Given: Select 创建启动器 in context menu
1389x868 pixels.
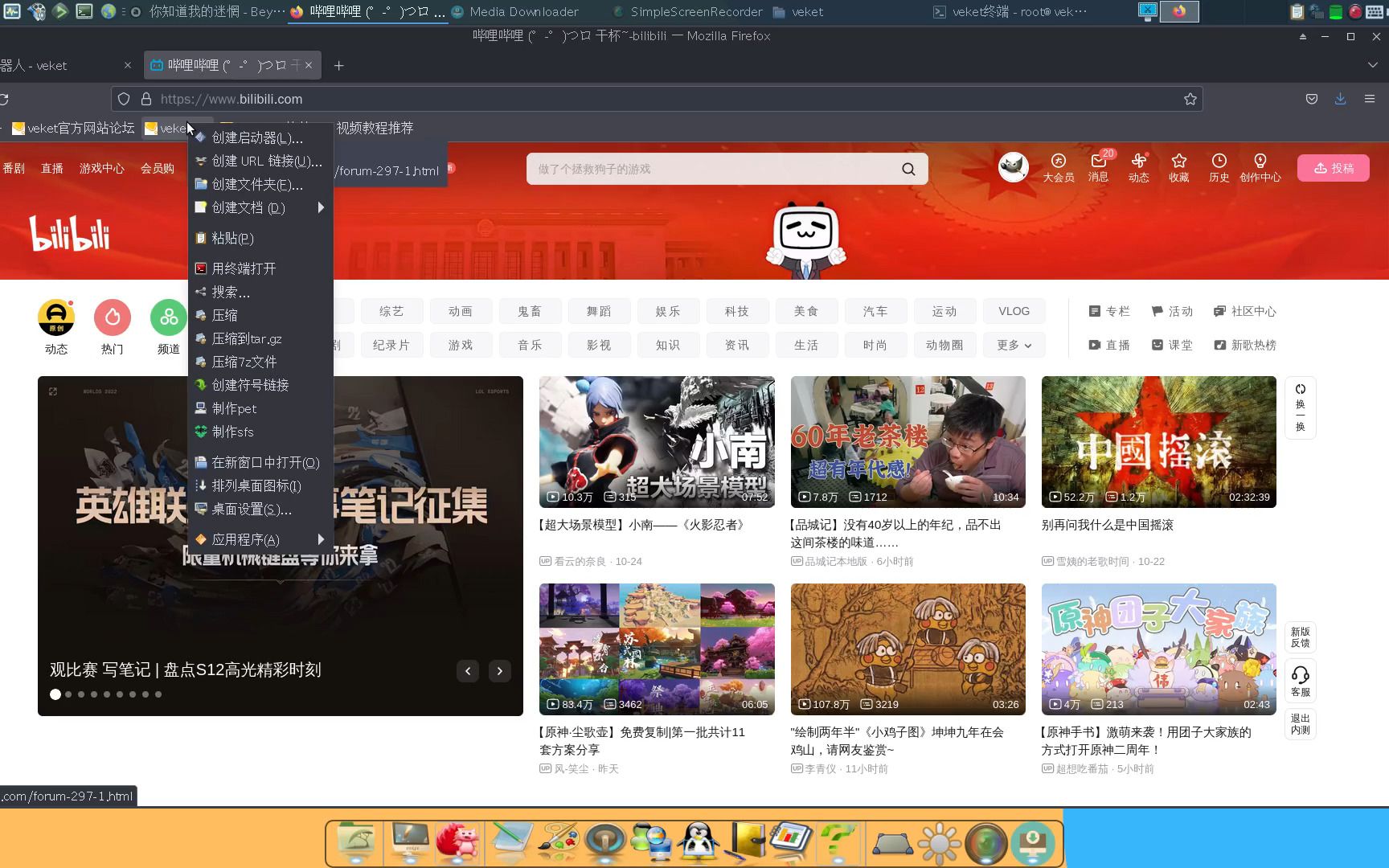Looking at the screenshot, I should click(260, 137).
